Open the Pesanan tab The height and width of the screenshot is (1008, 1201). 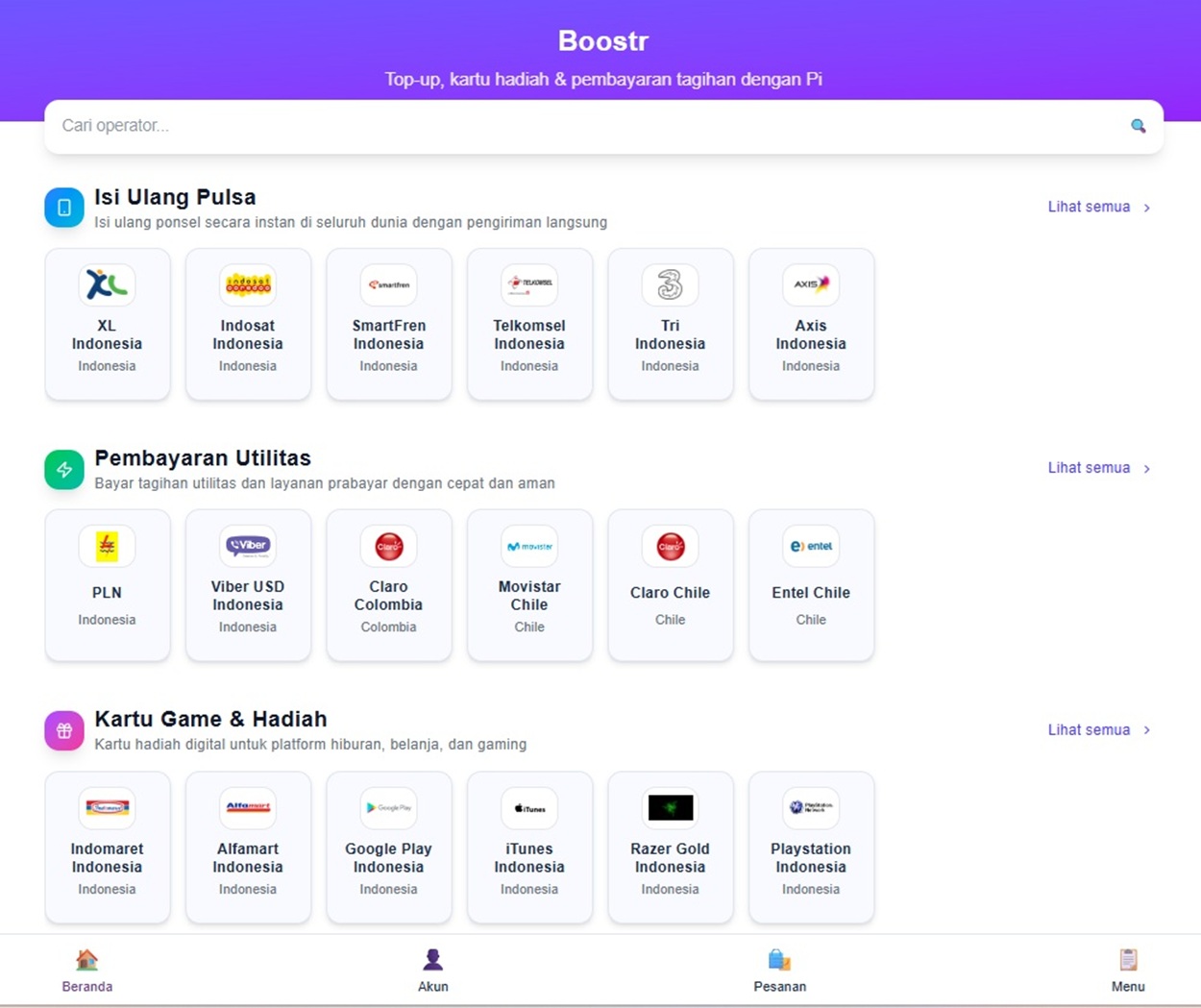click(x=779, y=969)
